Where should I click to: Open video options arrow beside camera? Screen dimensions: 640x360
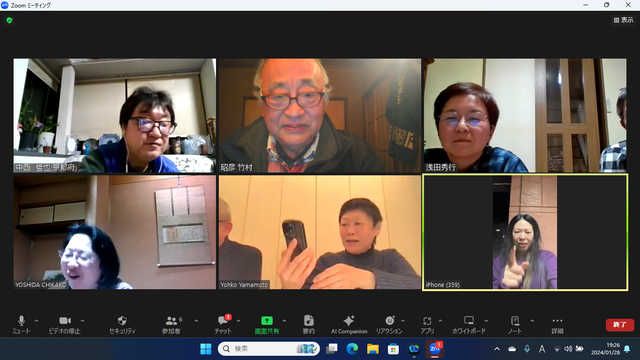[82, 321]
